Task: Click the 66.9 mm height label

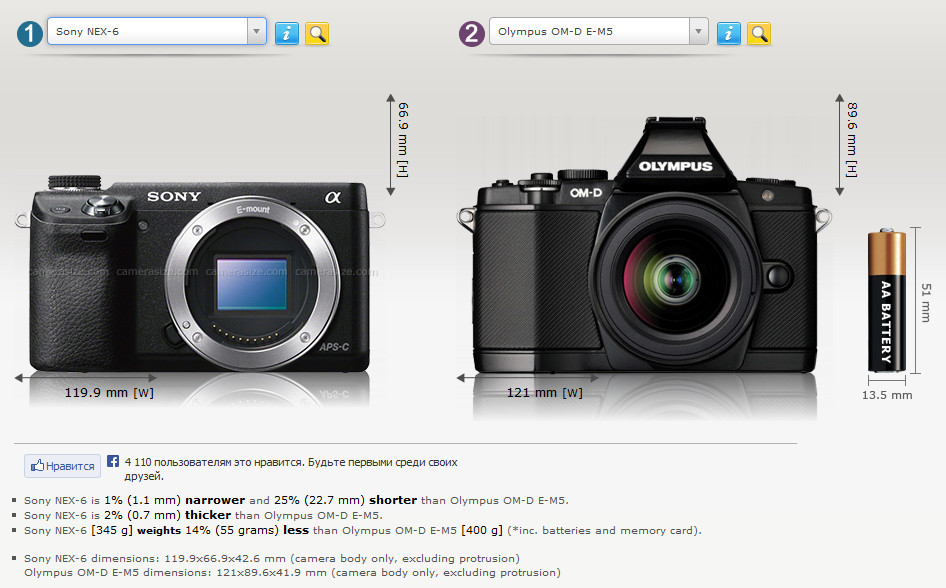Action: [404, 139]
